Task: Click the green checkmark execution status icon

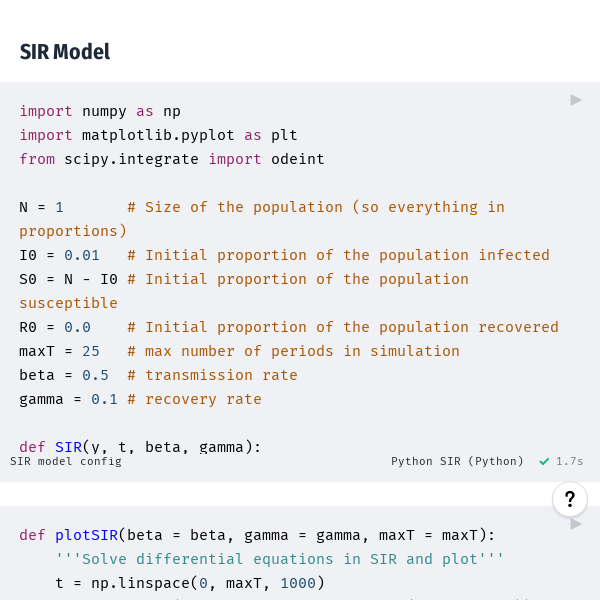Action: pos(544,461)
